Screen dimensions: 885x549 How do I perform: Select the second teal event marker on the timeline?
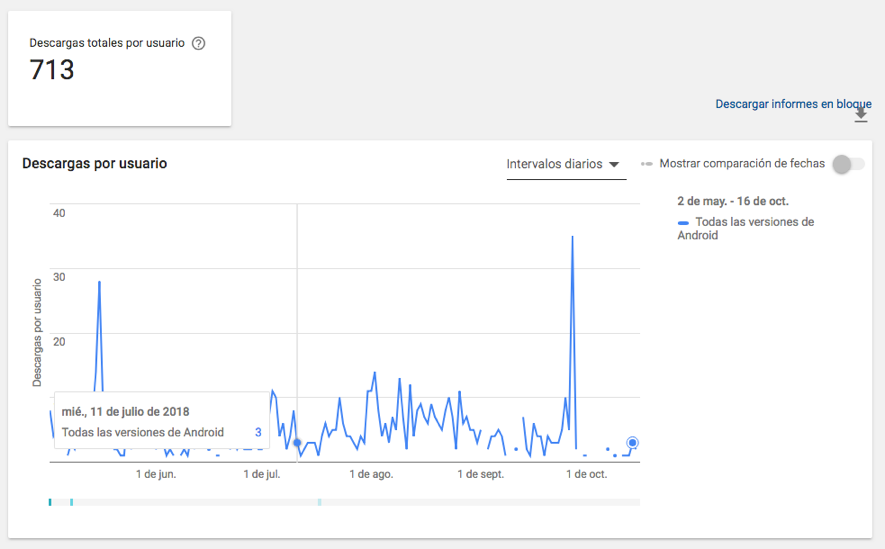[71, 502]
